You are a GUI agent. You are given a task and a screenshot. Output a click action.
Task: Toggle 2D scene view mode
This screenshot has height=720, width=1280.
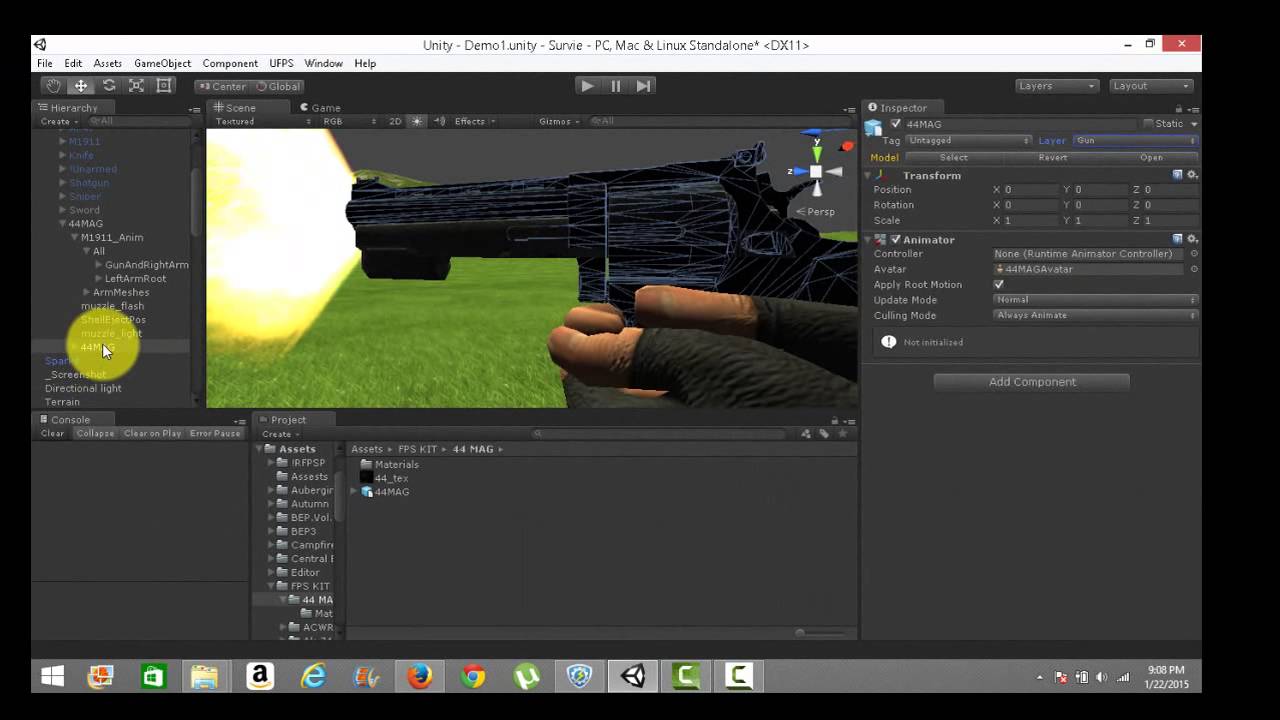coord(395,121)
